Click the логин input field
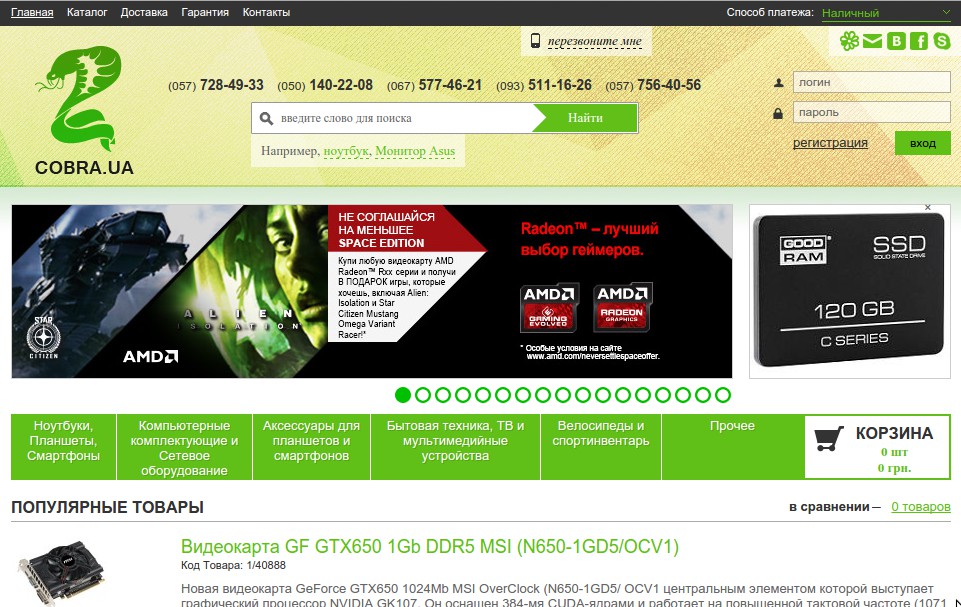 tap(872, 82)
